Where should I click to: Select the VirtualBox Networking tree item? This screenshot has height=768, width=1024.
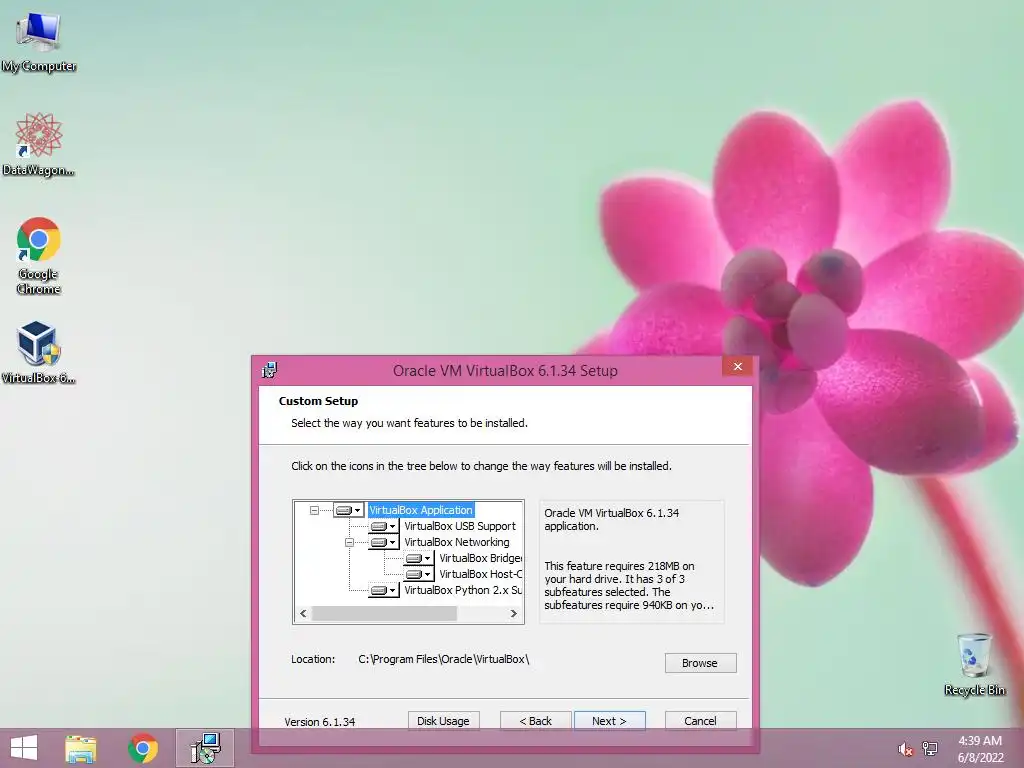pyautogui.click(x=456, y=542)
